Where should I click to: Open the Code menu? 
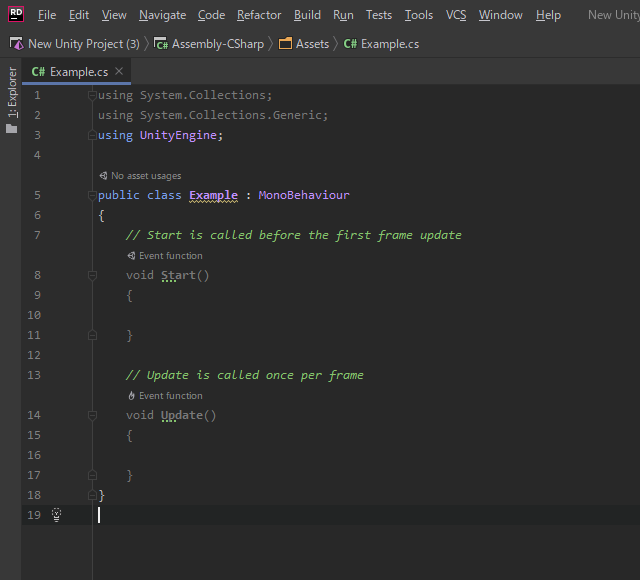coord(211,15)
